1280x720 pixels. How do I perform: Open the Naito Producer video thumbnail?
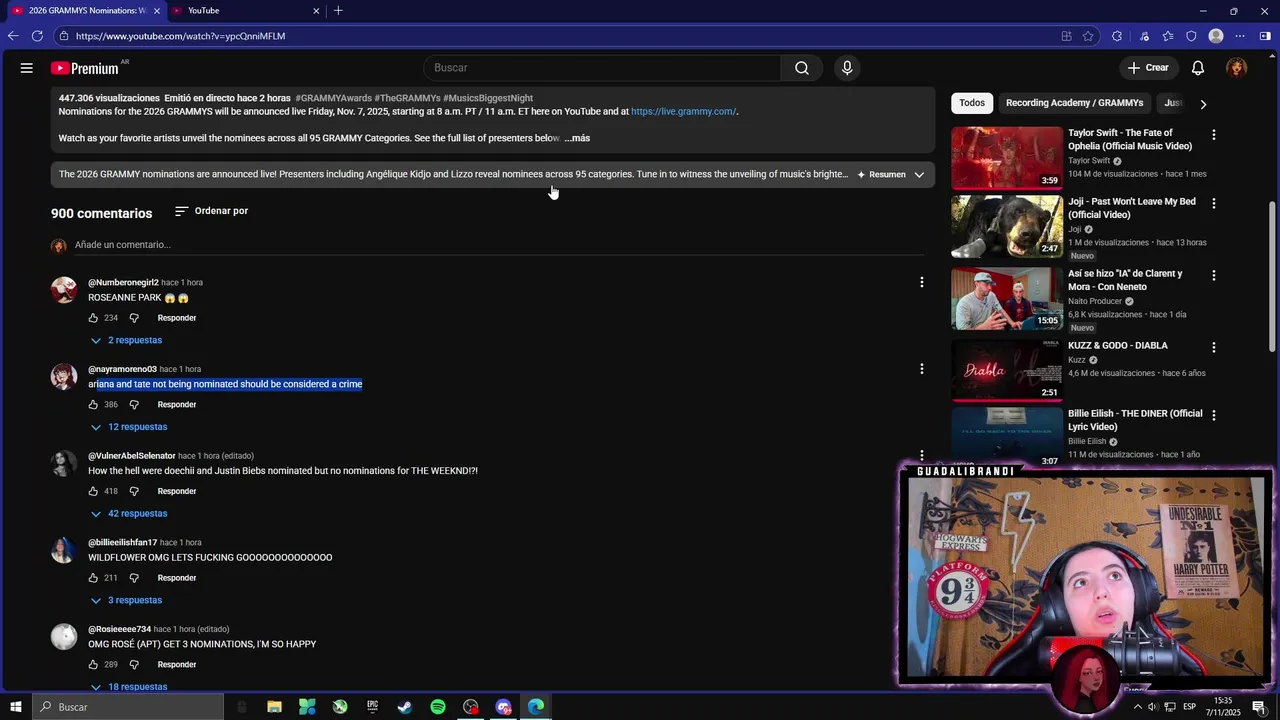[x=1007, y=299]
